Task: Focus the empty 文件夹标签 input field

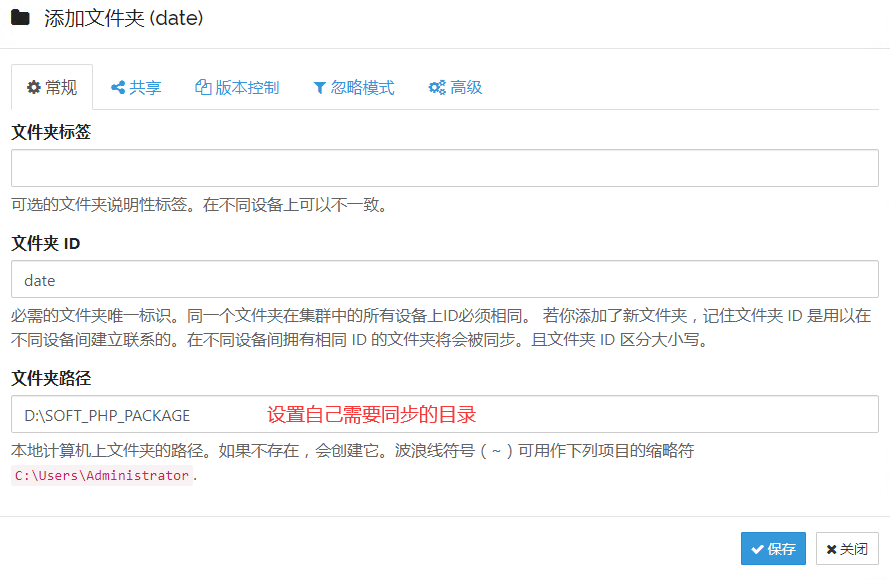Action: coord(444,168)
